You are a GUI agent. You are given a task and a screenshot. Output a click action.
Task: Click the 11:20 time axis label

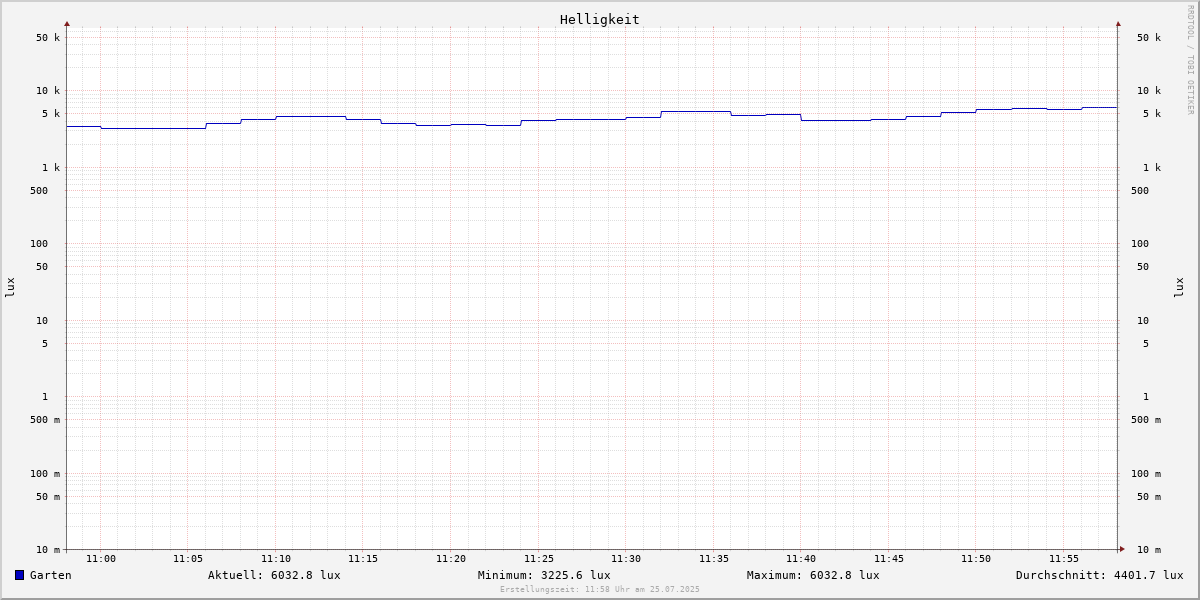tap(451, 559)
